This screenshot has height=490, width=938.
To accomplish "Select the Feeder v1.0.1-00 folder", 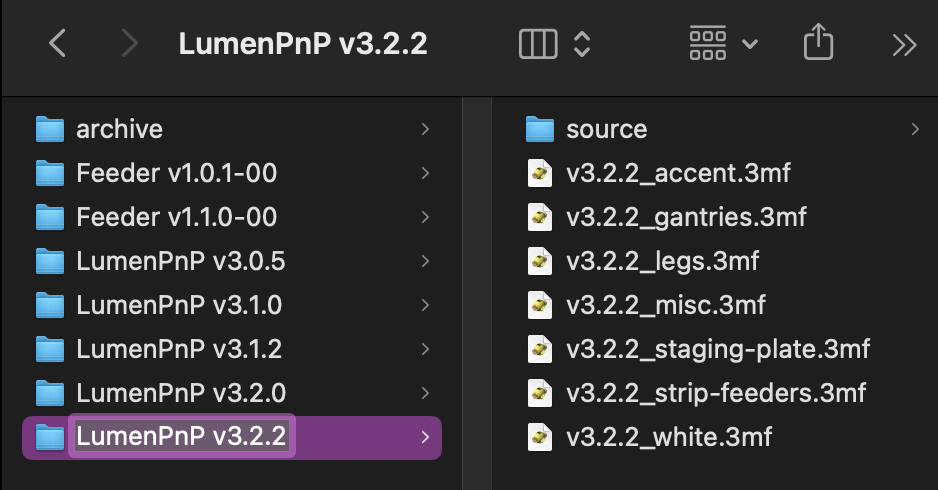I will 176,173.
